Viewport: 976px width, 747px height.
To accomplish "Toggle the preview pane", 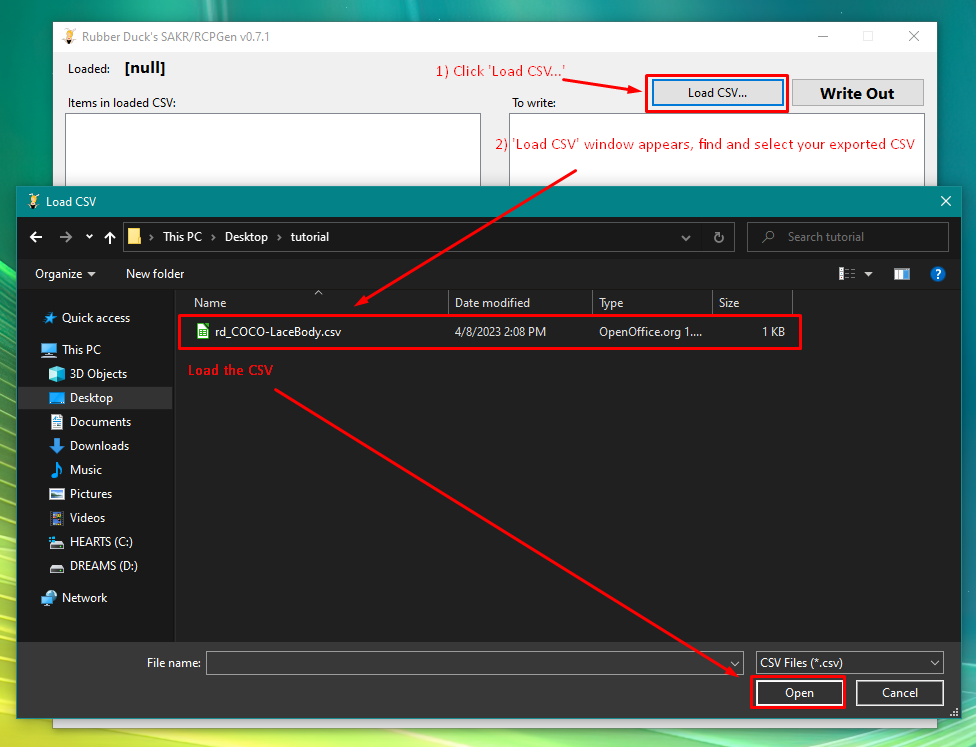I will 901,274.
